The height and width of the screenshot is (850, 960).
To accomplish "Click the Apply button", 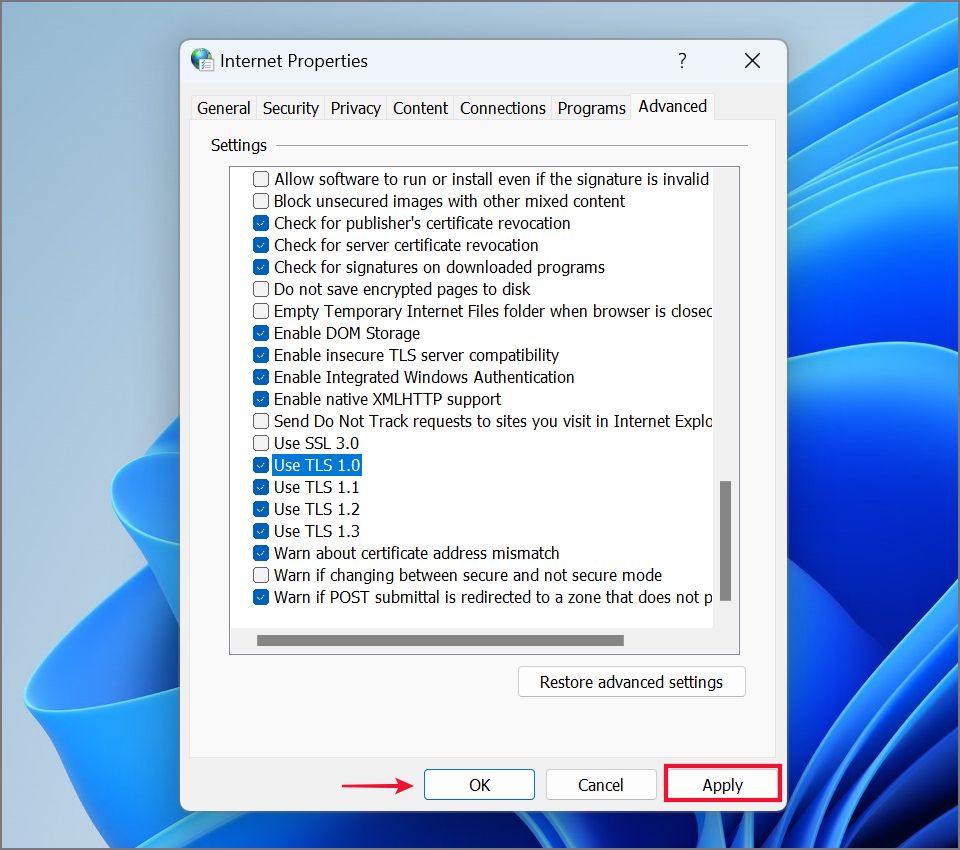I will 722,784.
